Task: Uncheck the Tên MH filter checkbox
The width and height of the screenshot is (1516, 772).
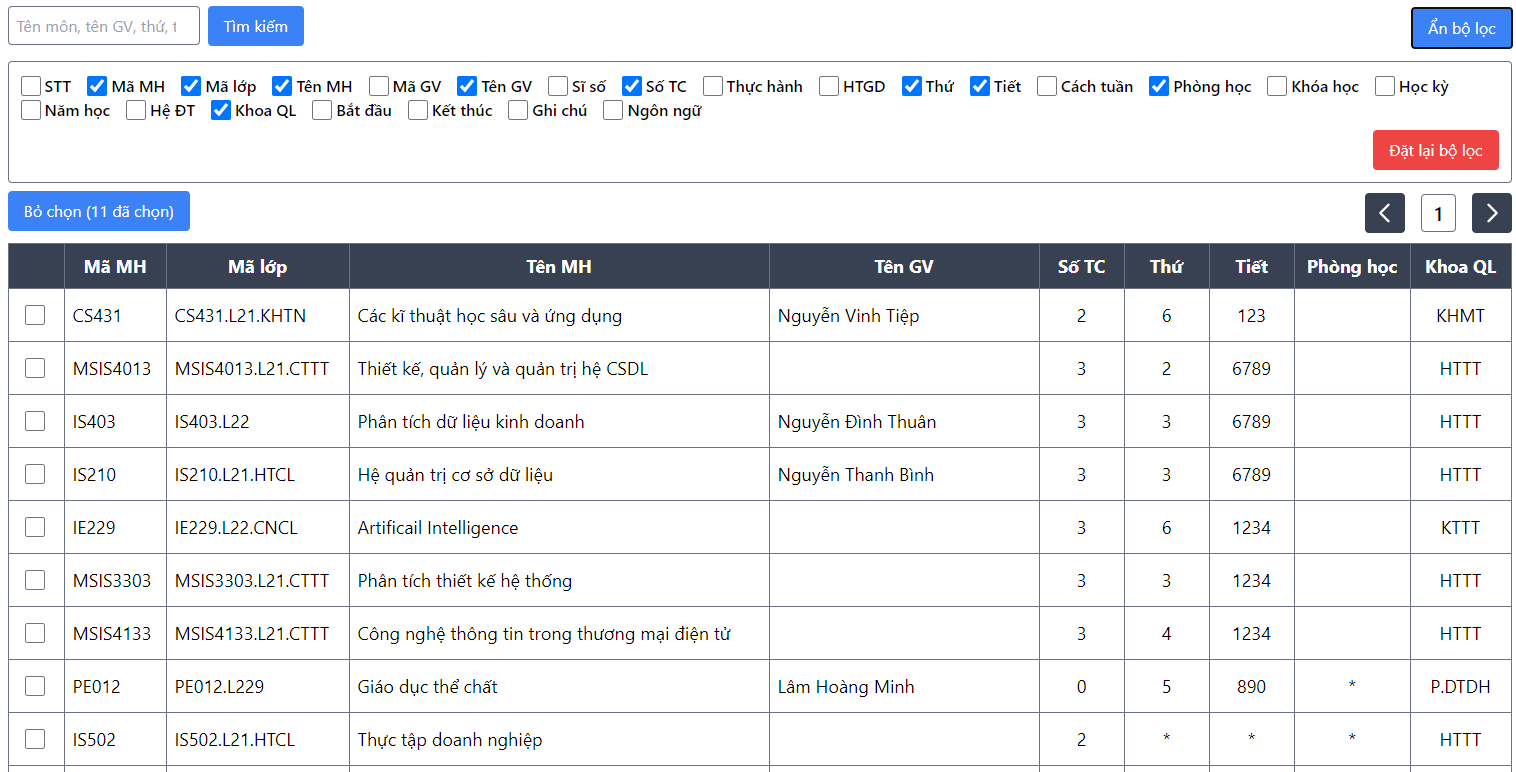Action: point(282,86)
